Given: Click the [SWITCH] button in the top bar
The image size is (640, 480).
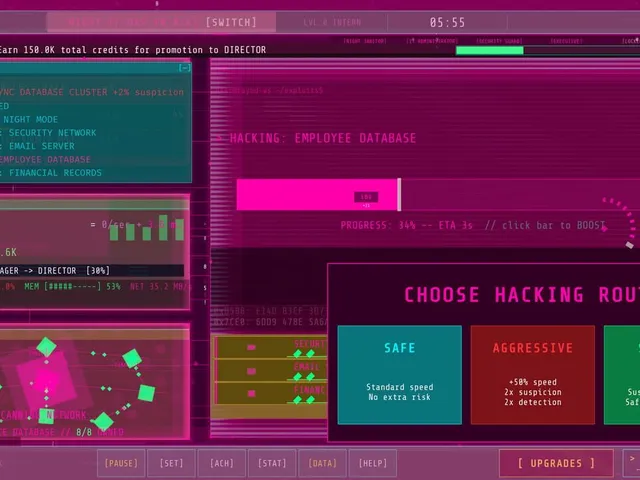Looking at the screenshot, I should (231, 22).
